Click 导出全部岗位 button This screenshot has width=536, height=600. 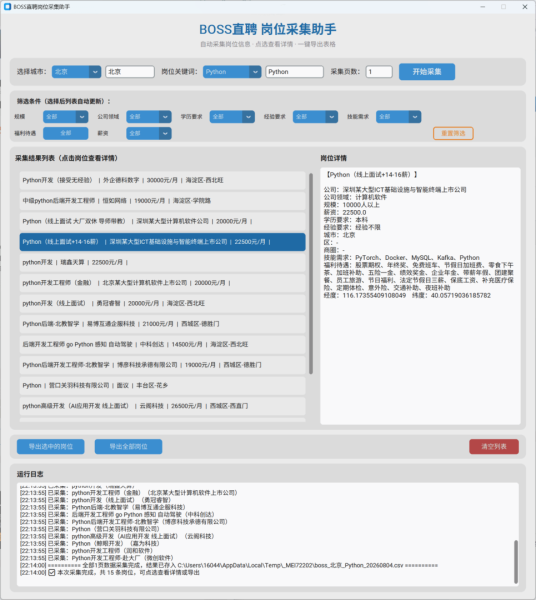129,447
